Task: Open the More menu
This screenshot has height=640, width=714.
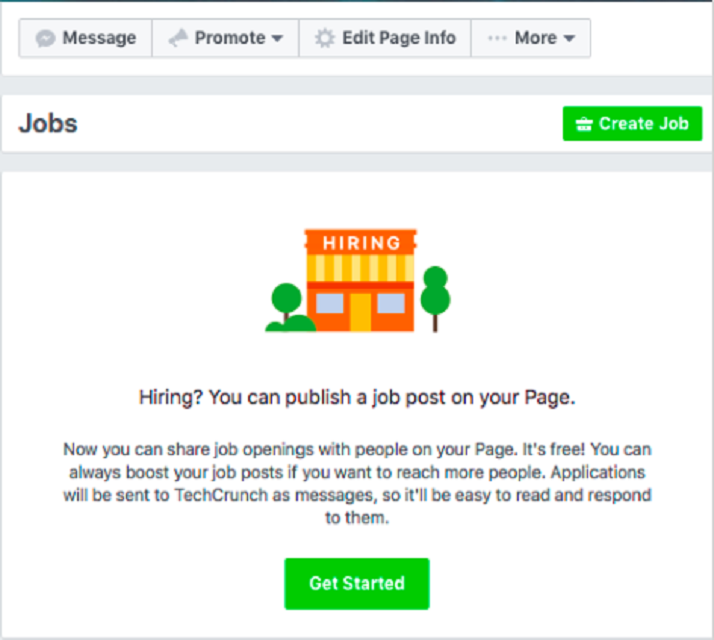Action: tap(531, 38)
